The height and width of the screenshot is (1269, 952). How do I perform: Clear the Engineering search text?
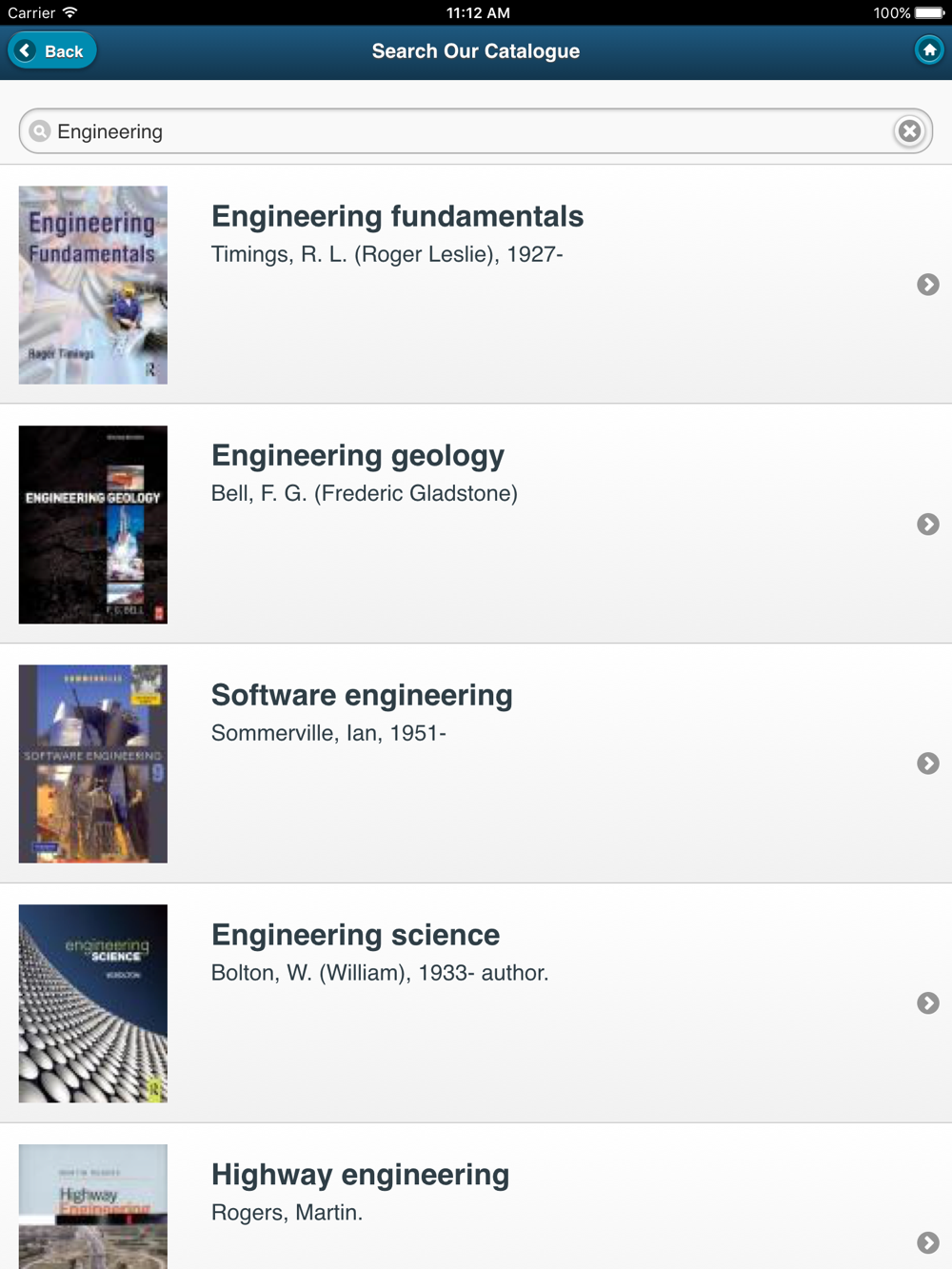click(x=909, y=131)
